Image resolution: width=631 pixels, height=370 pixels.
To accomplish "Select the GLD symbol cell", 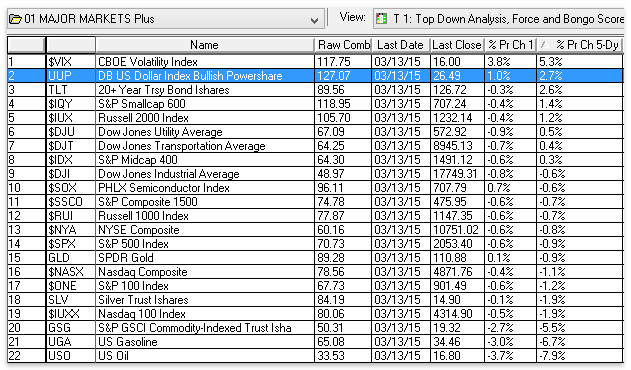I will [71, 258].
